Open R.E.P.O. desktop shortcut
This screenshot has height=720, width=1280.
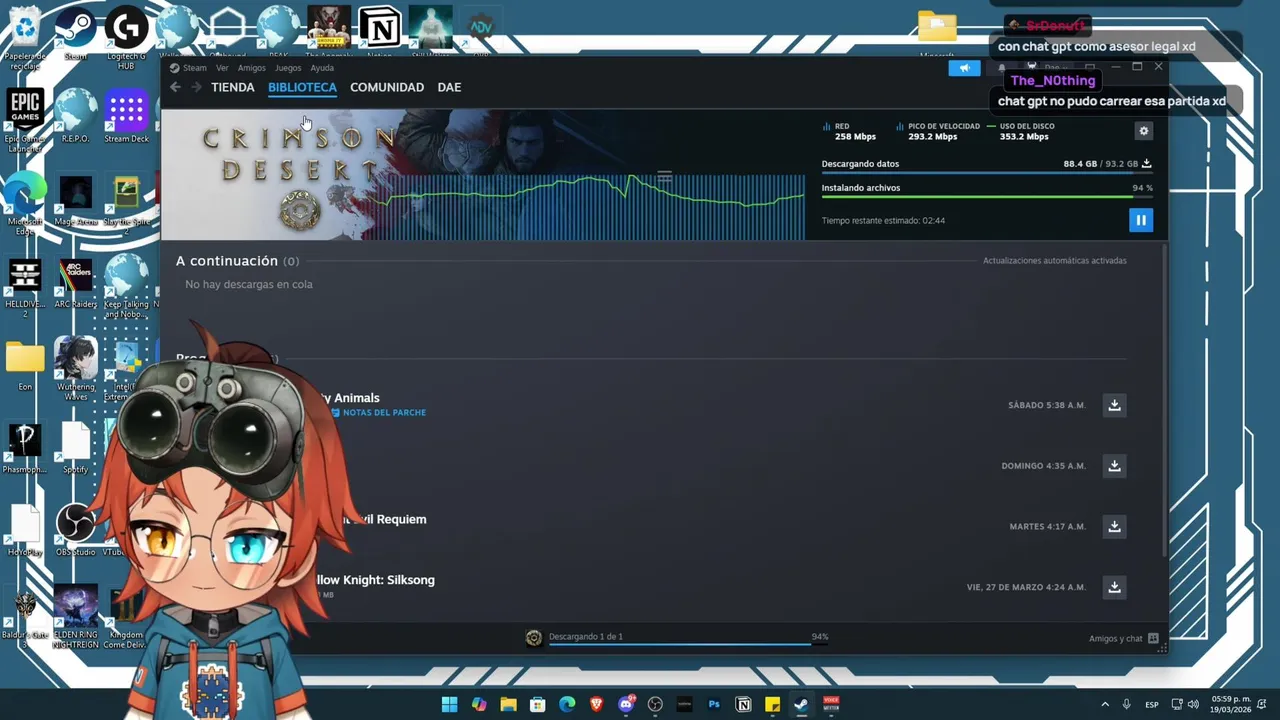tap(76, 115)
